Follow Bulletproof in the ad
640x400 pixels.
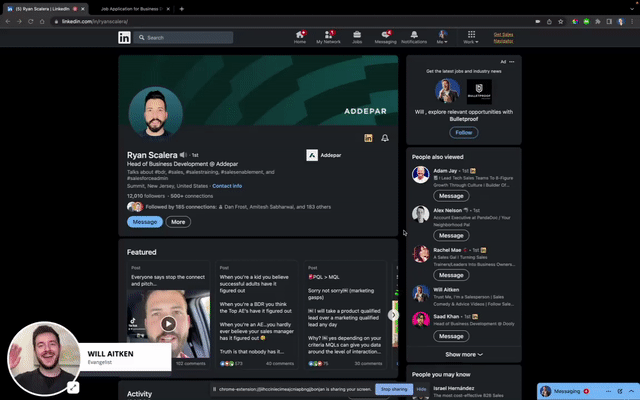464,132
